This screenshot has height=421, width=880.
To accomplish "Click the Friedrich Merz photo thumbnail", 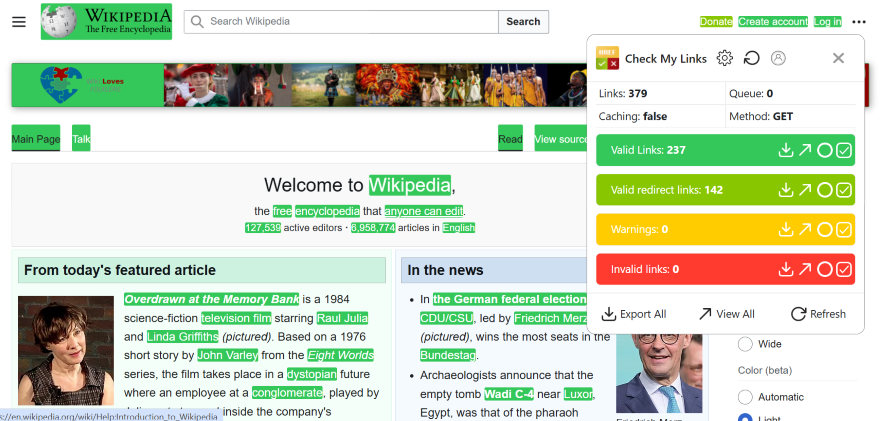I will tap(659, 373).
